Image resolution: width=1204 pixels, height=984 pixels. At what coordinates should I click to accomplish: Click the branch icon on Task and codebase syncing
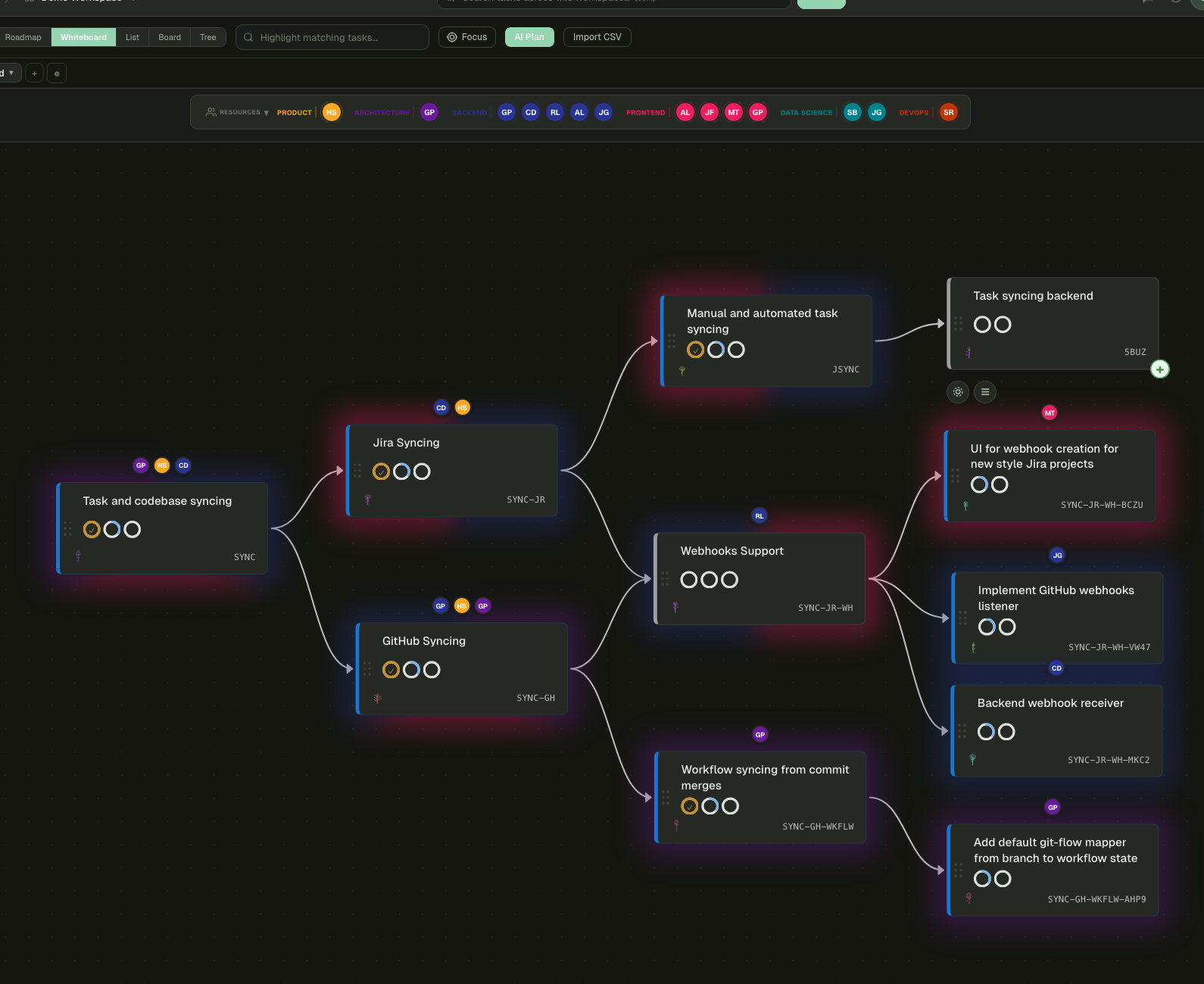[x=78, y=556]
